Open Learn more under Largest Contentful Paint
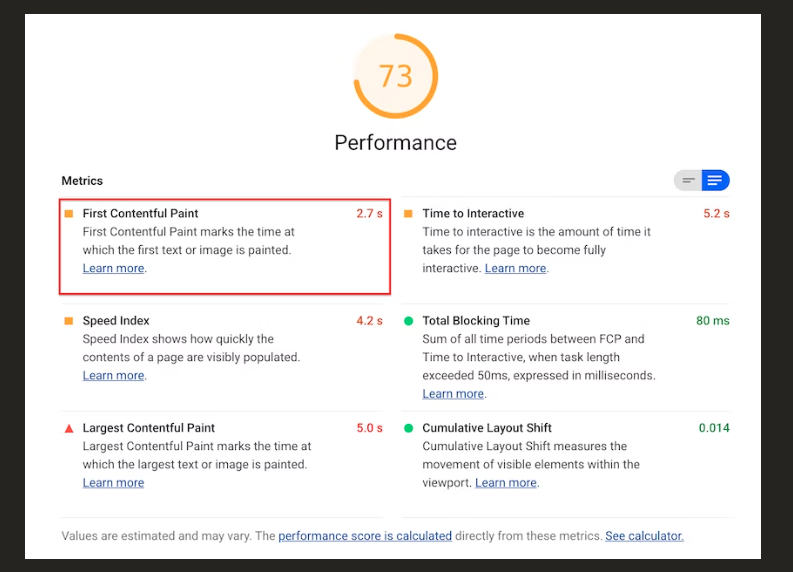 113,483
